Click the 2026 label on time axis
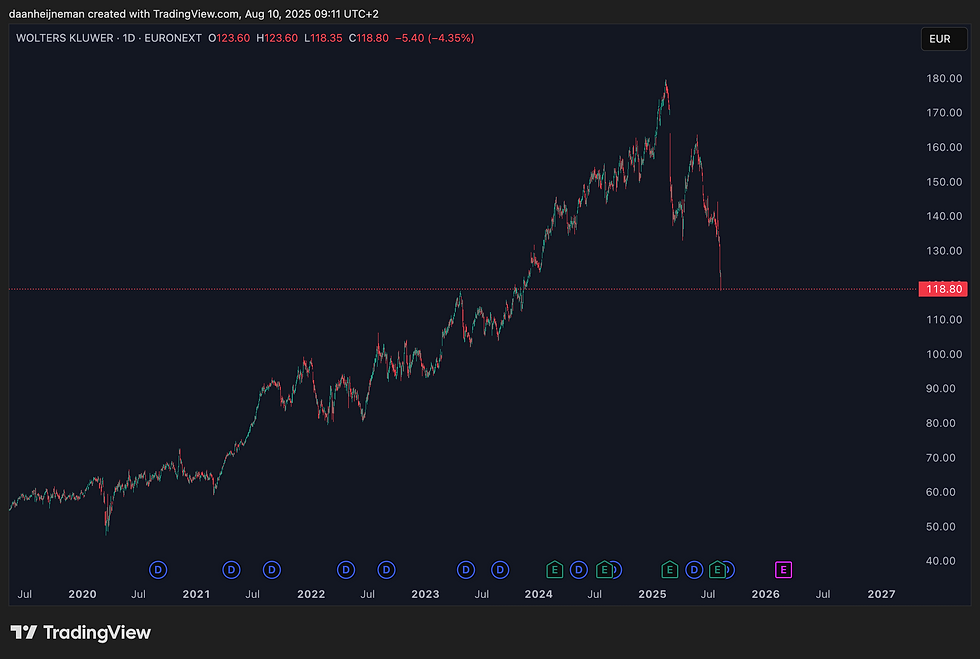This screenshot has width=980, height=659. [766, 594]
